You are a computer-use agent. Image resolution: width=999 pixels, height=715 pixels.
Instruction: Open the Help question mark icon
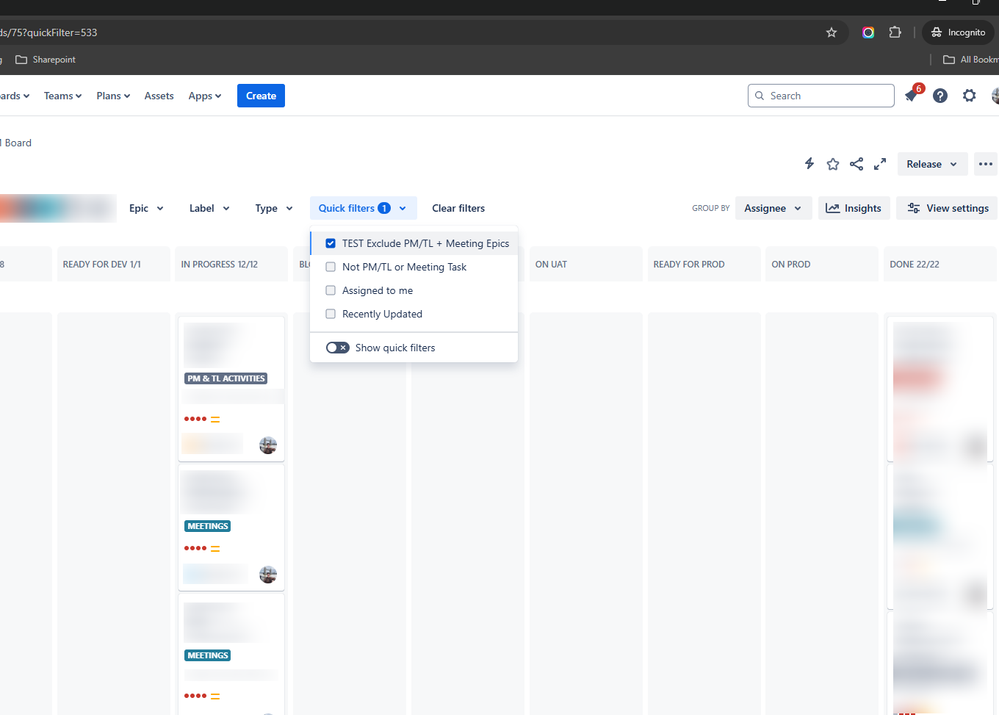[940, 96]
